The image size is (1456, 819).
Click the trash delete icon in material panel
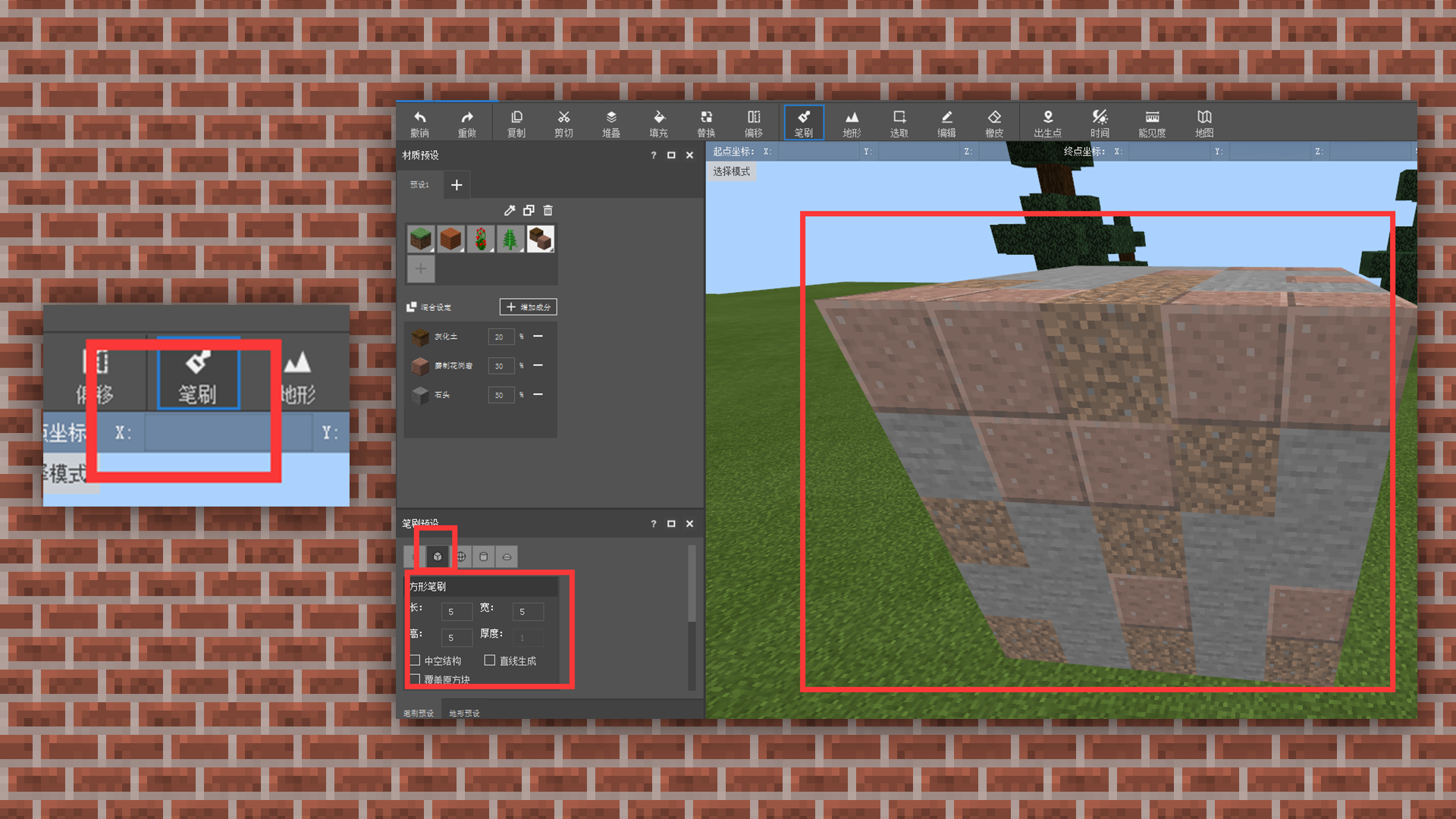coord(548,210)
